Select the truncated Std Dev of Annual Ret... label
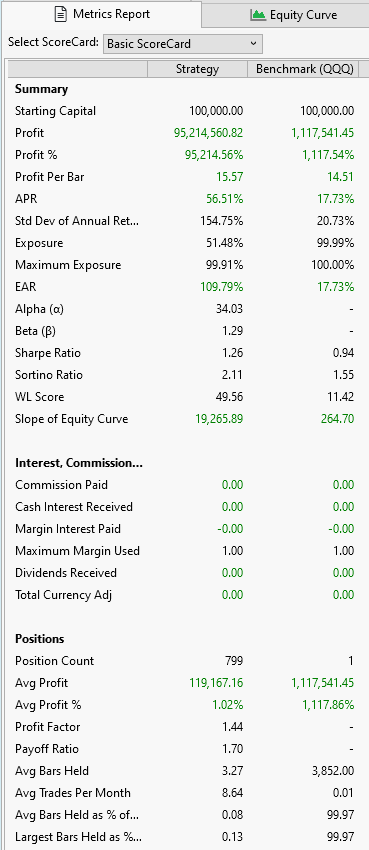The width and height of the screenshot is (369, 850). click(x=77, y=221)
